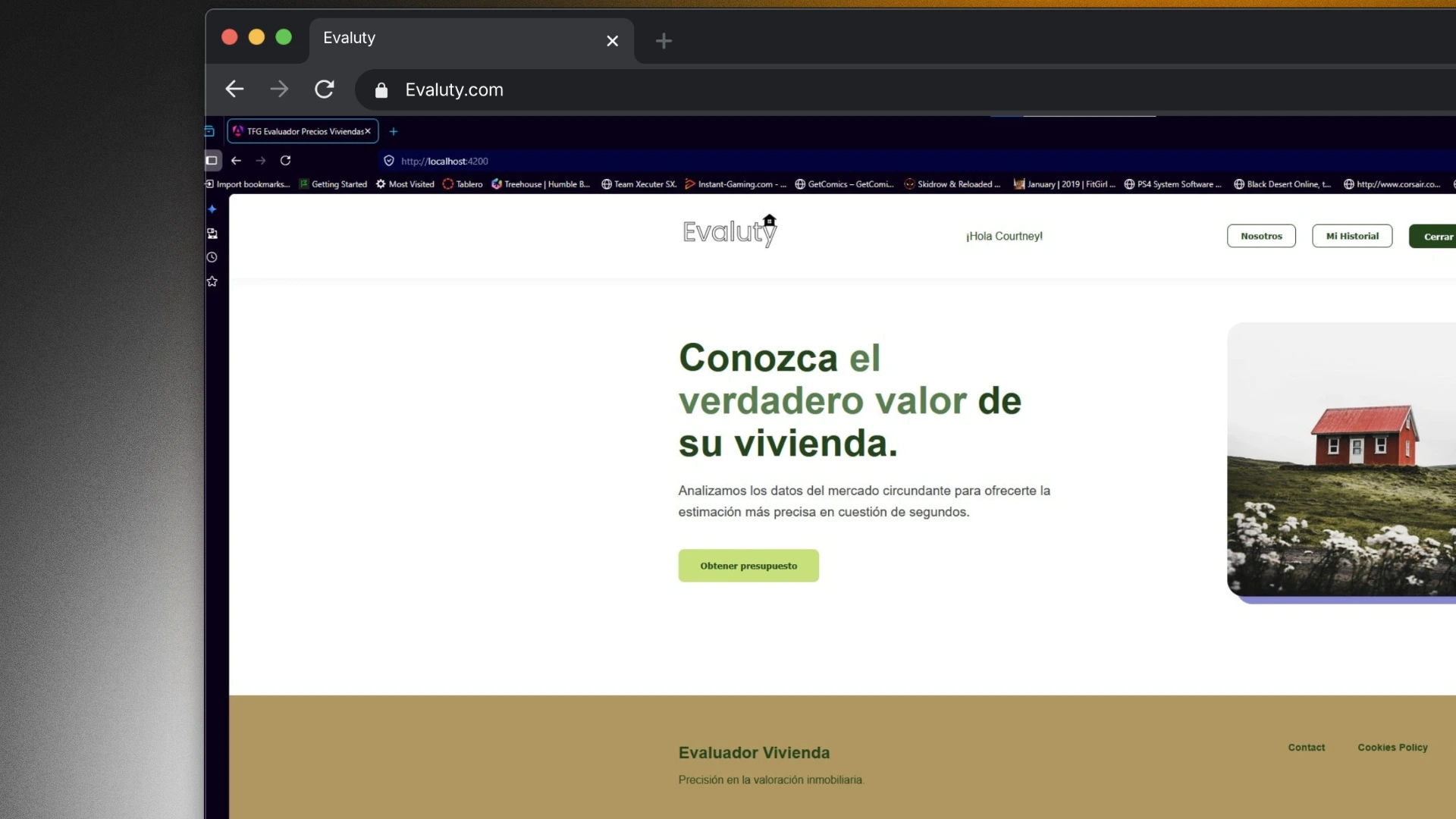Add a new tab in the inner browser
Viewport: 1456px width, 819px height.
click(x=394, y=131)
